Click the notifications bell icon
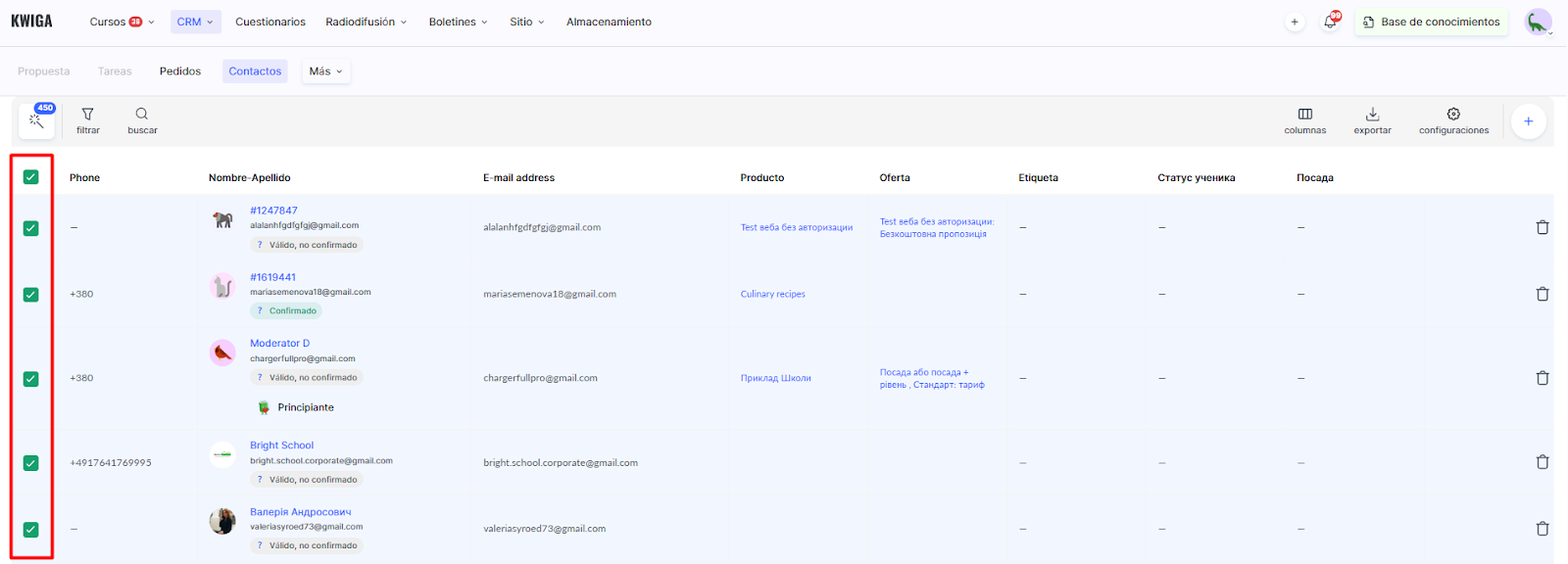This screenshot has width=1568, height=564. (x=1330, y=22)
